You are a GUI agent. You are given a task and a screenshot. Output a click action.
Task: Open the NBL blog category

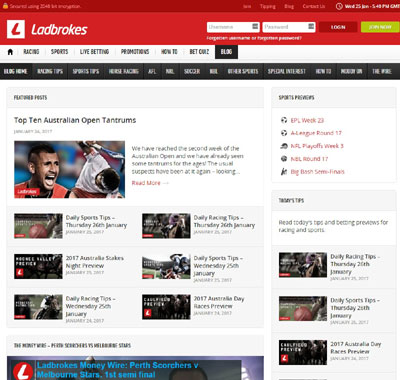pyautogui.click(x=214, y=71)
